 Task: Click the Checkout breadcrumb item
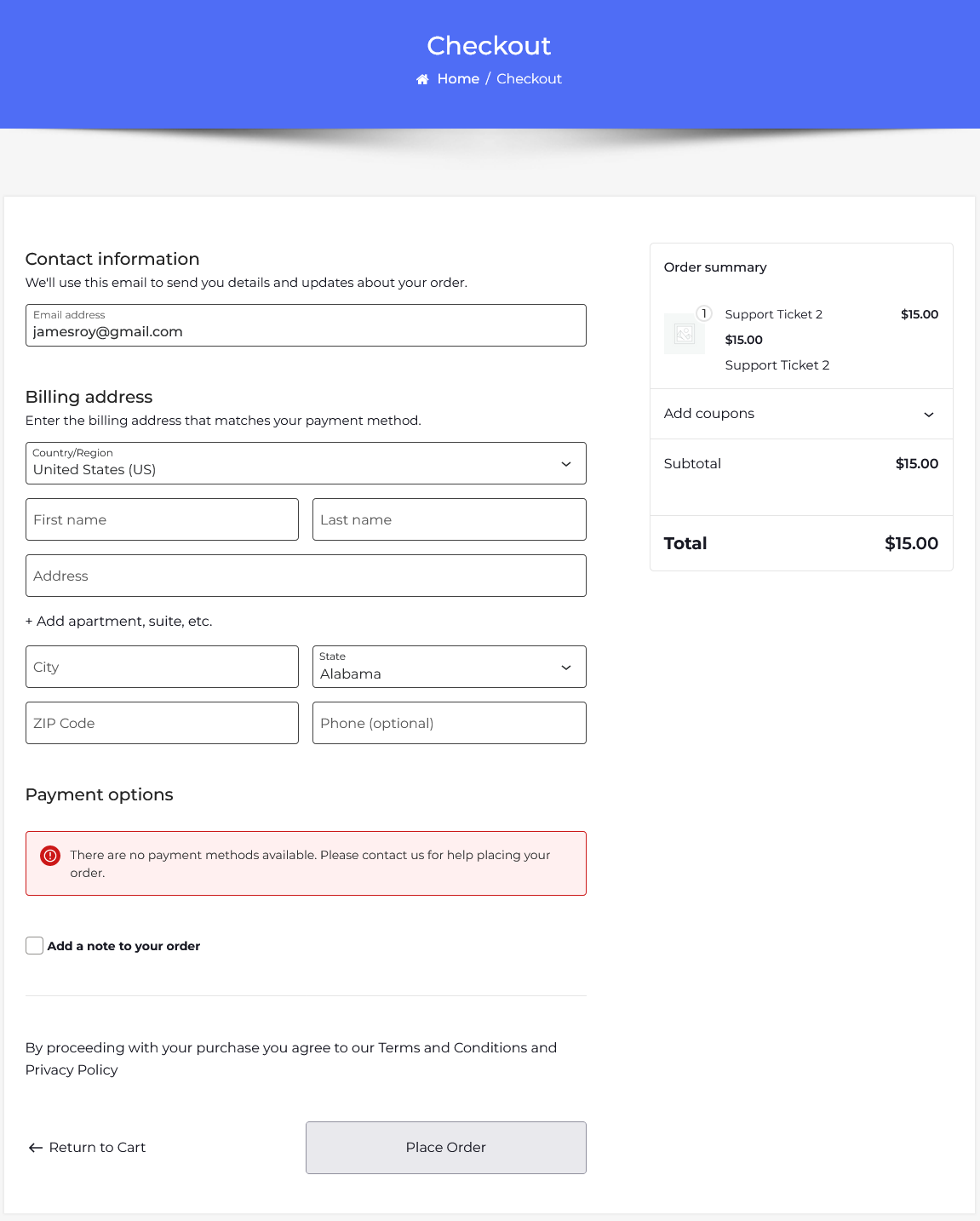529,79
